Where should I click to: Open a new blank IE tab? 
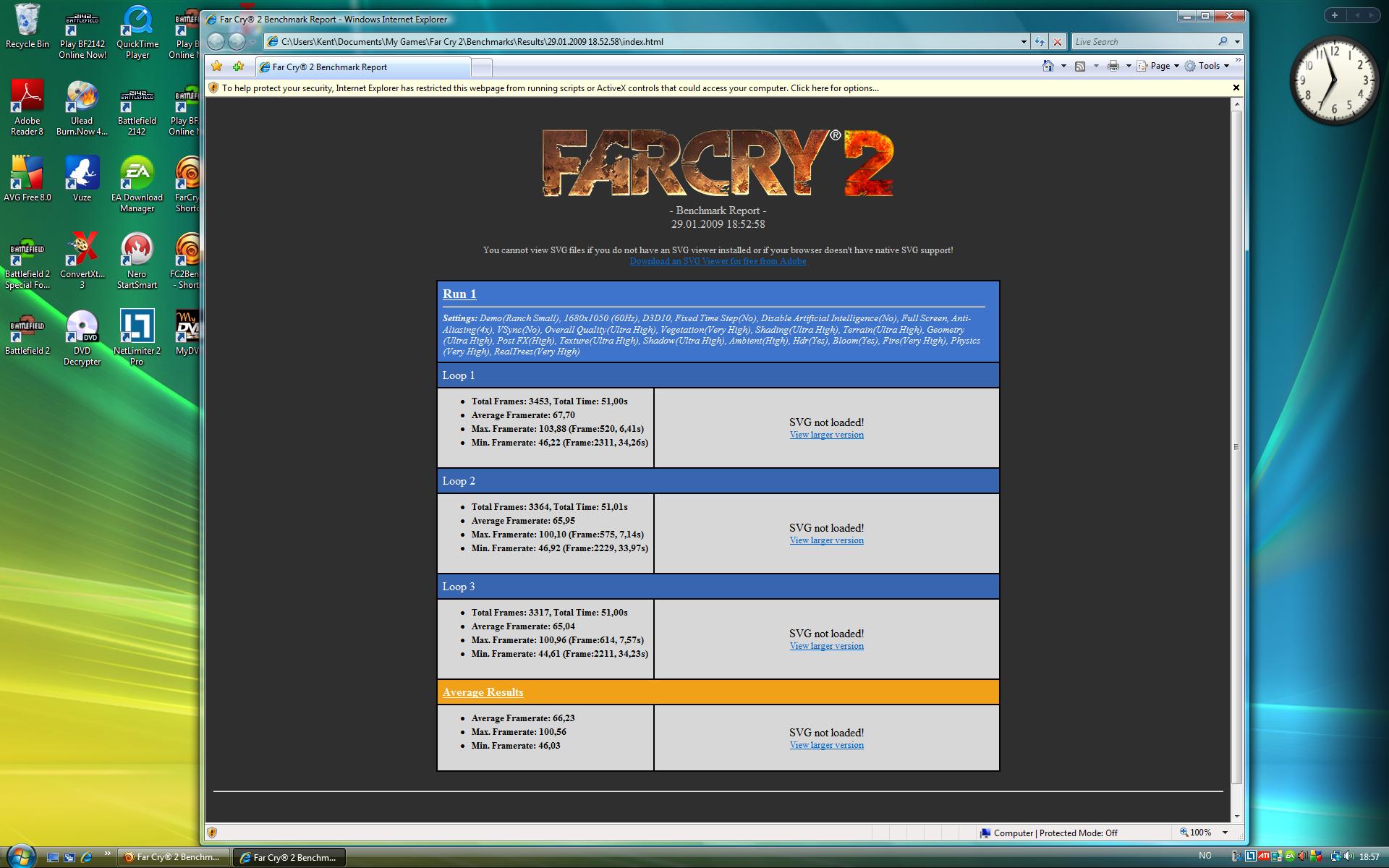pyautogui.click(x=482, y=67)
